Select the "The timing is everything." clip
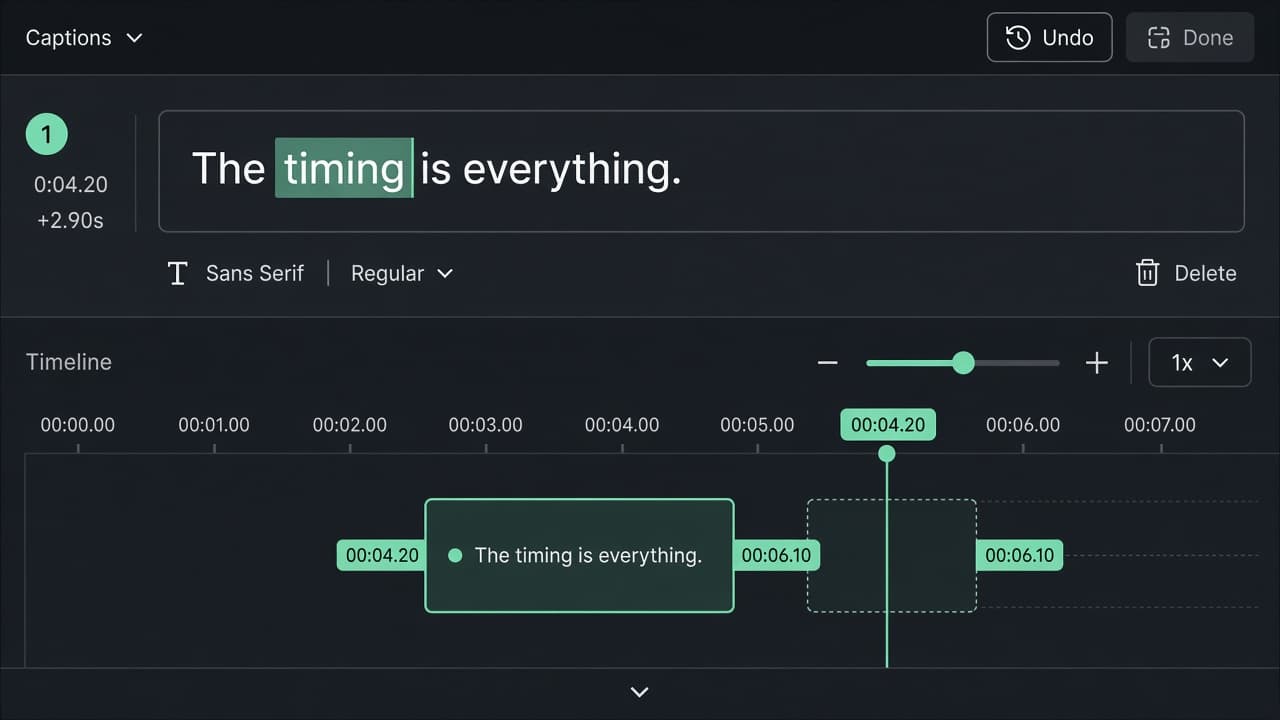 [579, 555]
